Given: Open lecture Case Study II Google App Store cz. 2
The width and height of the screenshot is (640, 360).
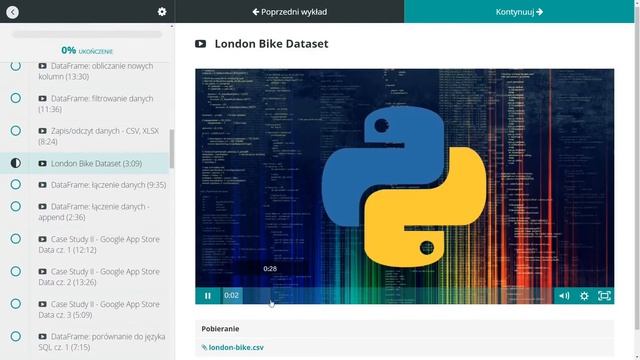Looking at the screenshot, I should (x=99, y=277).
